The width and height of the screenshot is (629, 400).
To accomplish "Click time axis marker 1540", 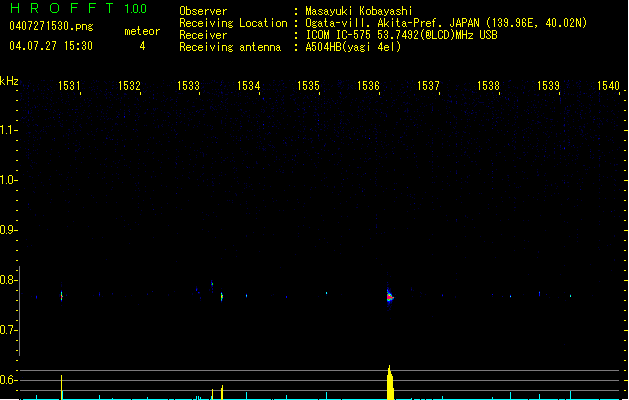I will tap(608, 86).
